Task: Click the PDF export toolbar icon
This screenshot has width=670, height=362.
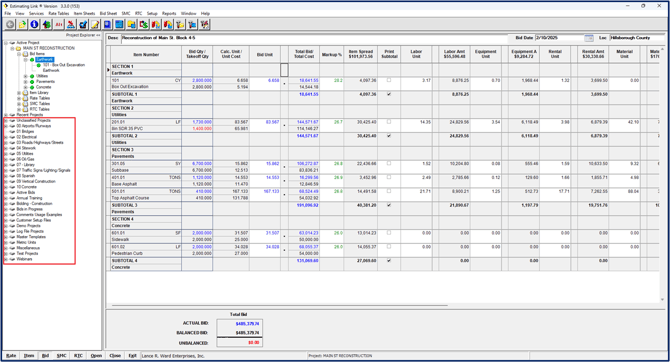Action: [x=71, y=24]
